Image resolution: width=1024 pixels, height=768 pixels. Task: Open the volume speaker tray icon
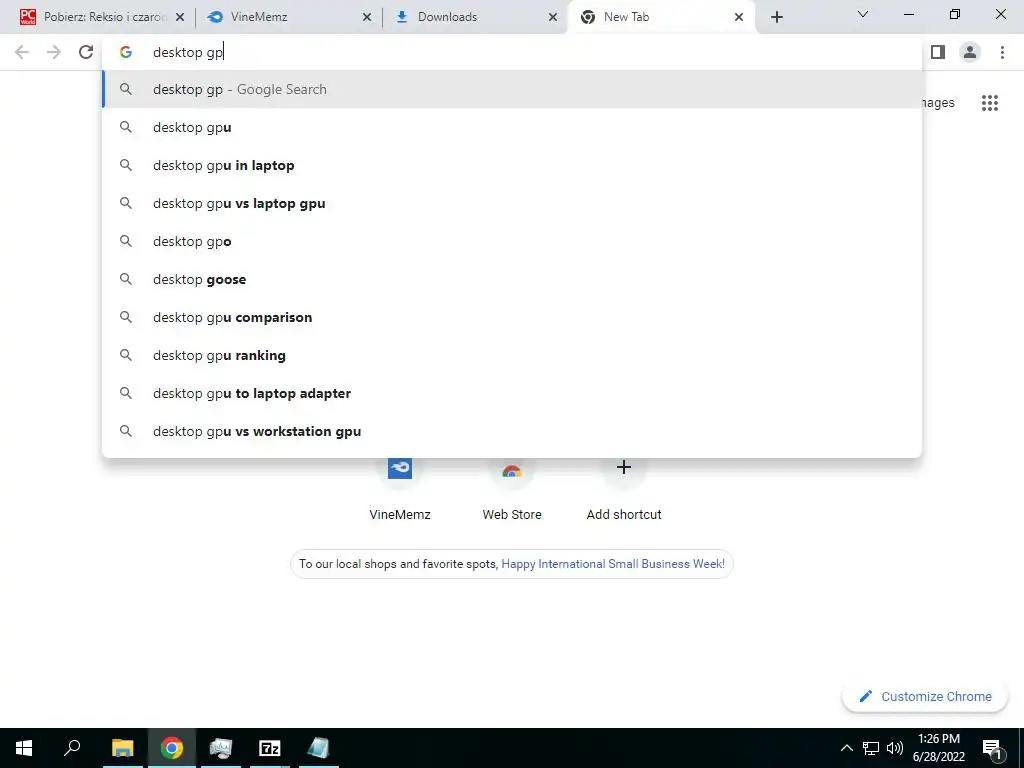pyautogui.click(x=895, y=748)
